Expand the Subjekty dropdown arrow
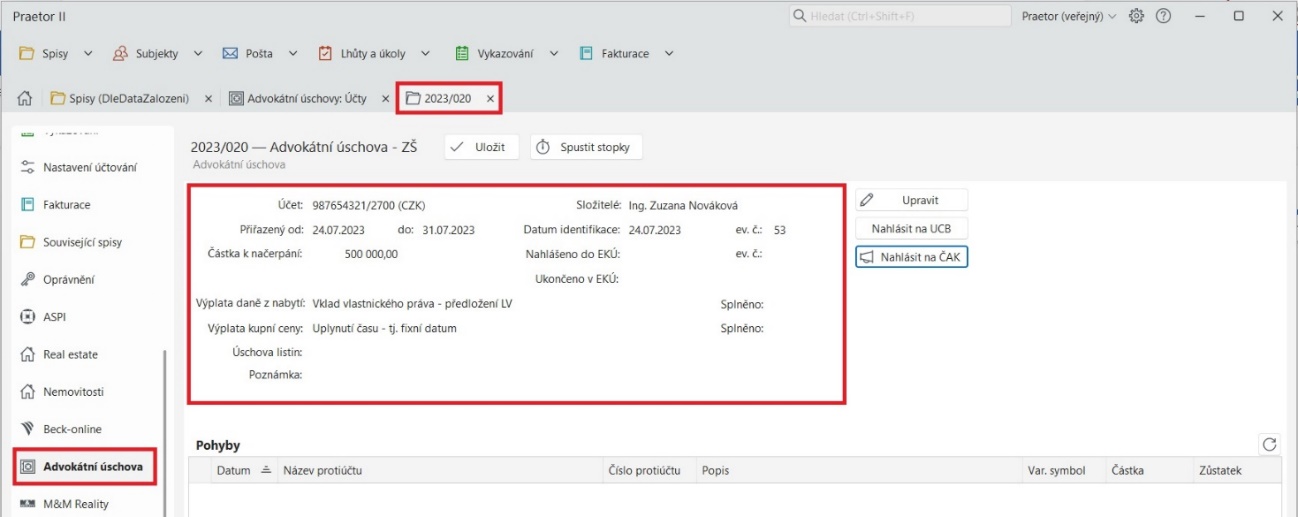This screenshot has width=1298, height=517. click(x=197, y=54)
